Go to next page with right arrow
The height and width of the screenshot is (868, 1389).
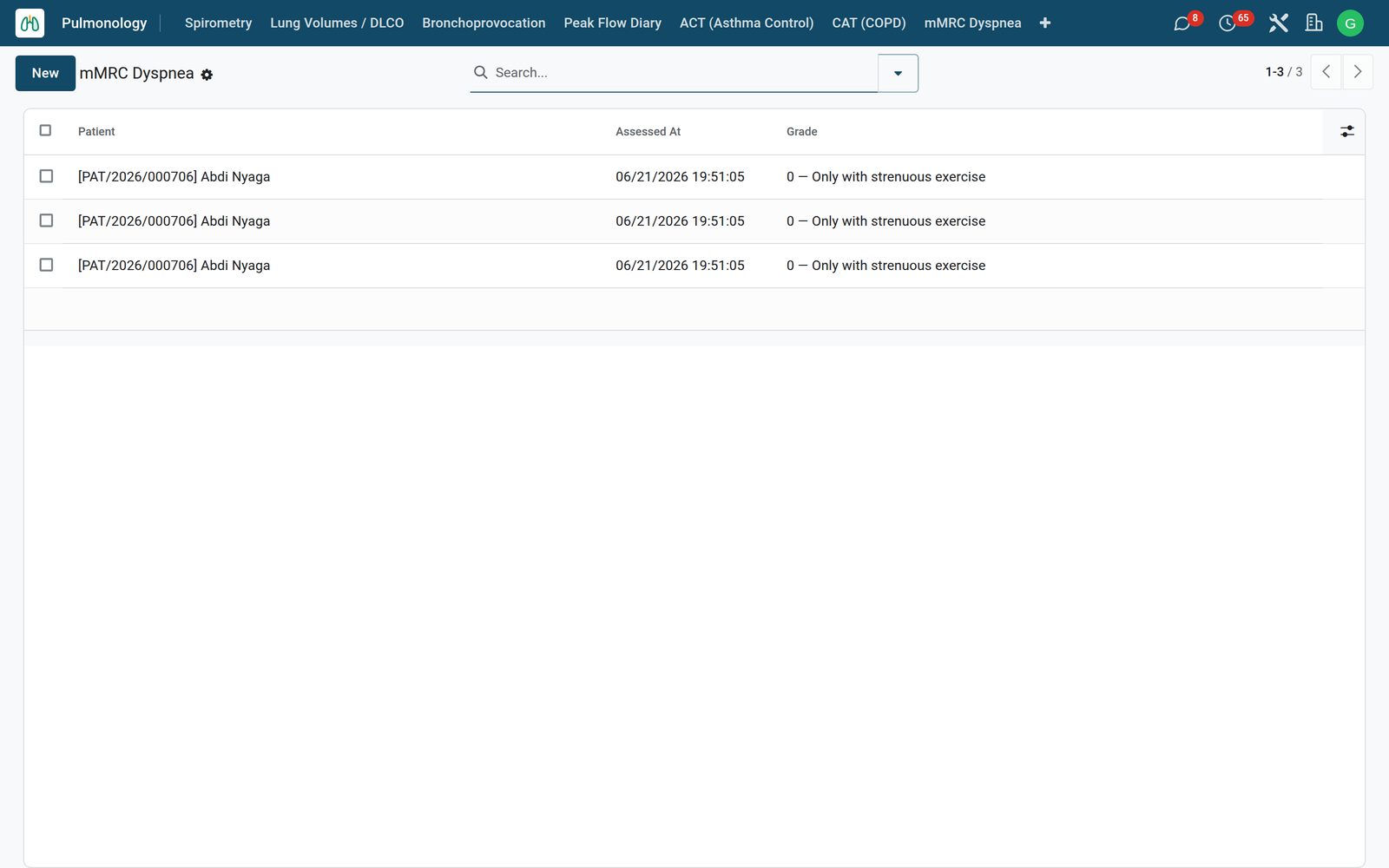pos(1358,72)
